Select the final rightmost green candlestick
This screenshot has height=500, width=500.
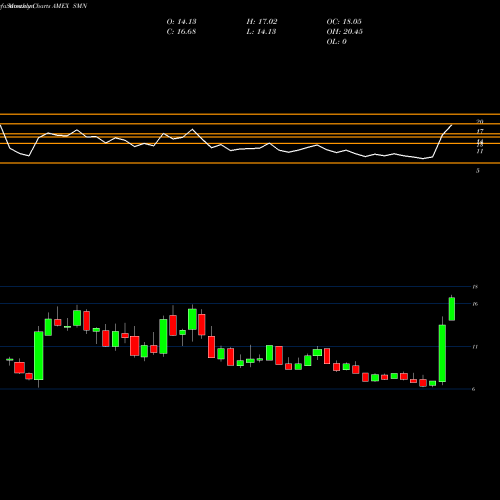(x=452, y=309)
